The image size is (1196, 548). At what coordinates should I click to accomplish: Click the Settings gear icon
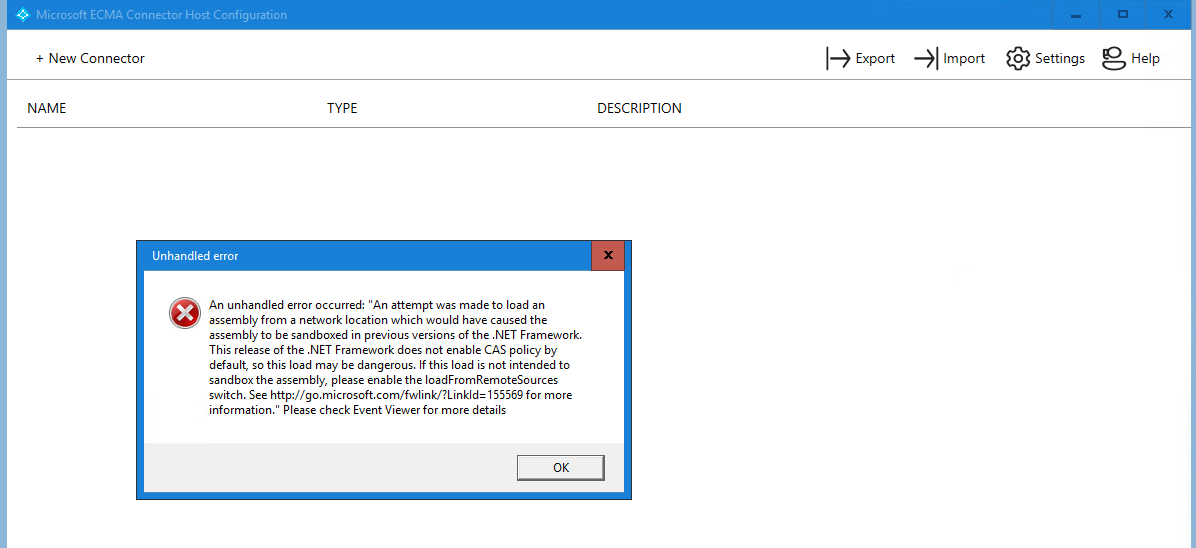1018,59
